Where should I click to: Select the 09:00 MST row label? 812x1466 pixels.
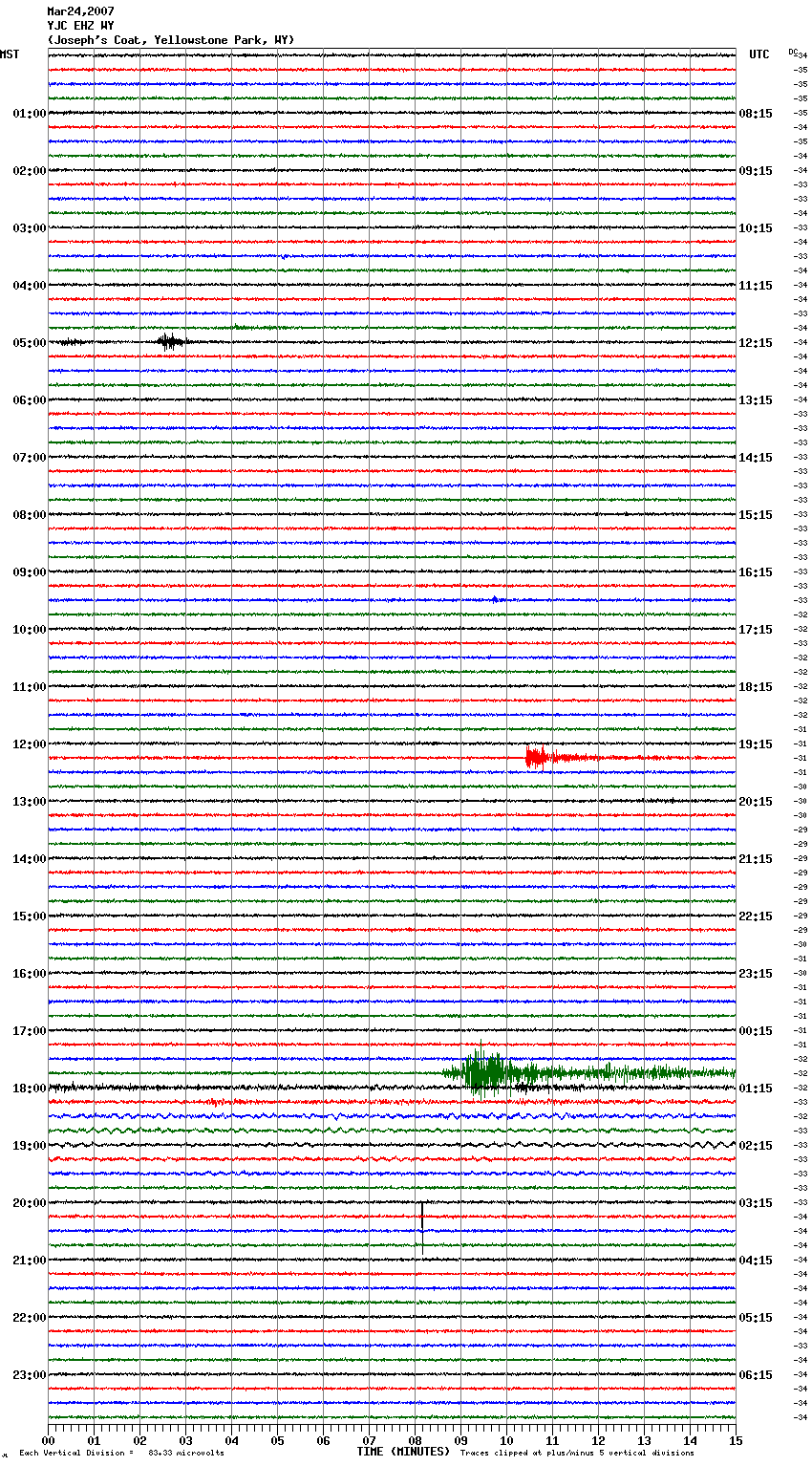point(30,572)
